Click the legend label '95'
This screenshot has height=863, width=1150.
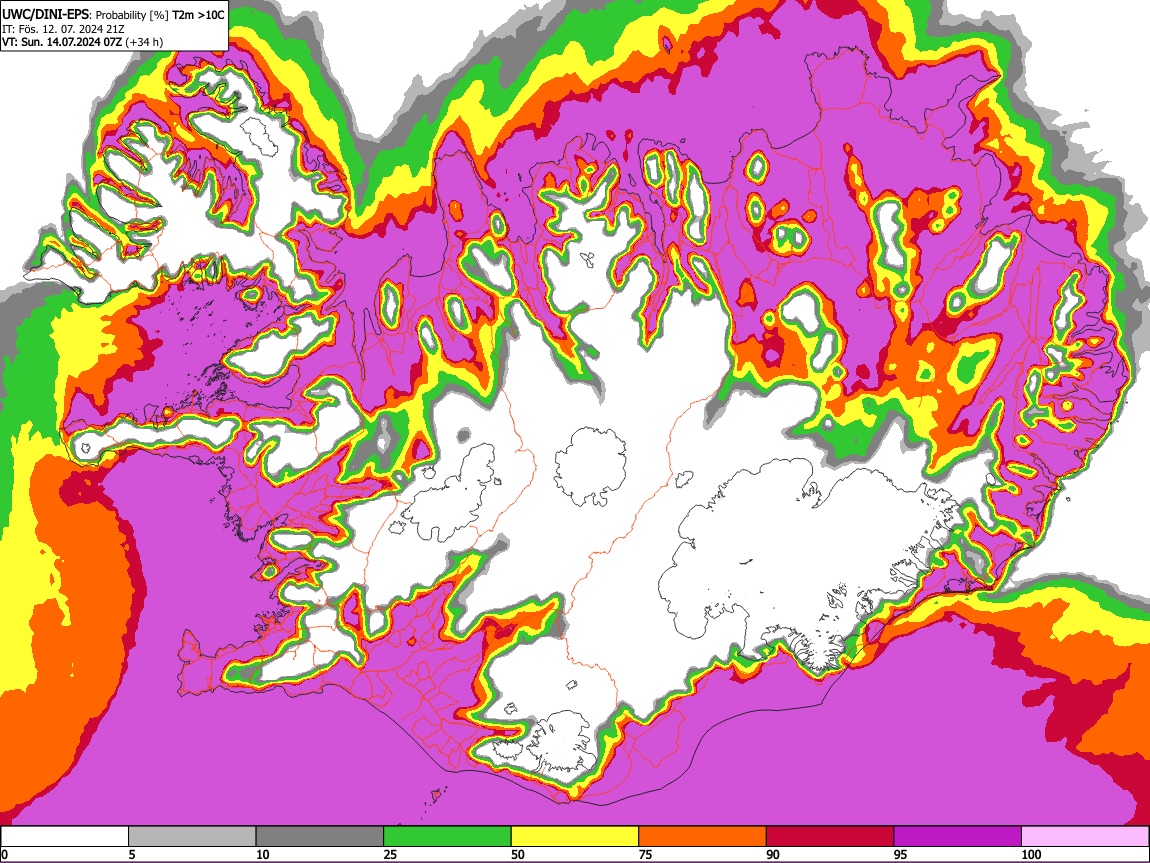coord(901,854)
